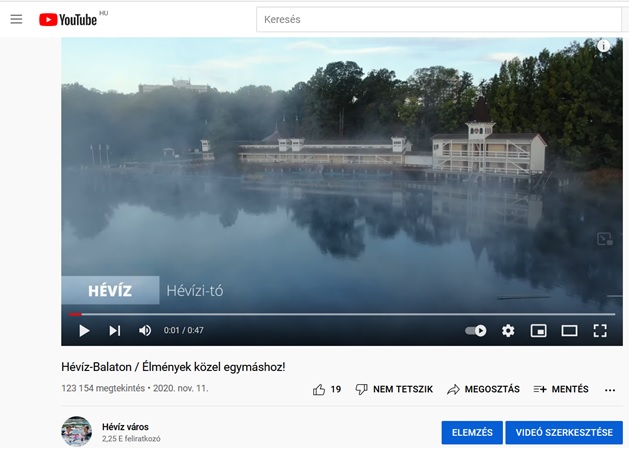Click the 0:01 / 0:47 time display
This screenshot has width=629, height=453.
point(183,330)
